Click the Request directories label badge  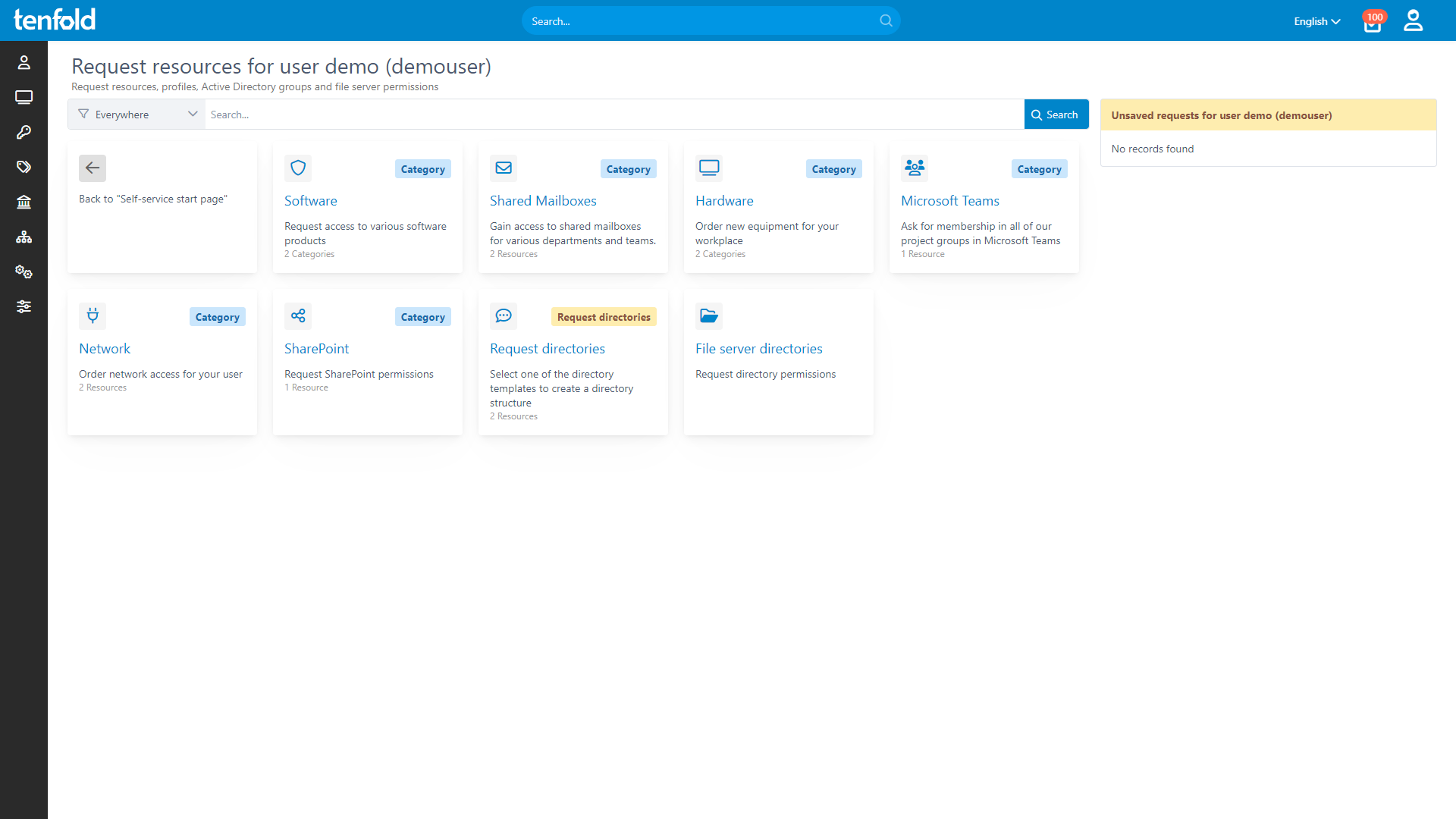click(604, 316)
